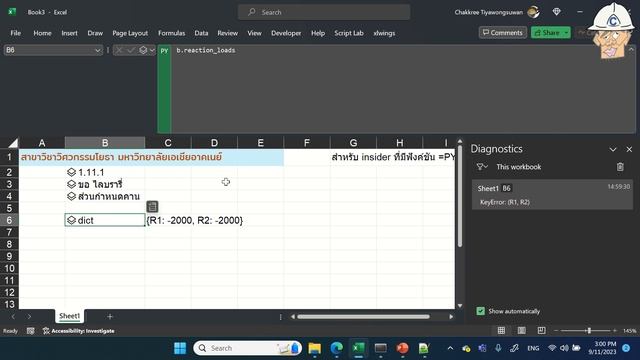This screenshot has height=360, width=640.
Task: Click the macro record status icon
Action: pyautogui.click(x=31, y=331)
